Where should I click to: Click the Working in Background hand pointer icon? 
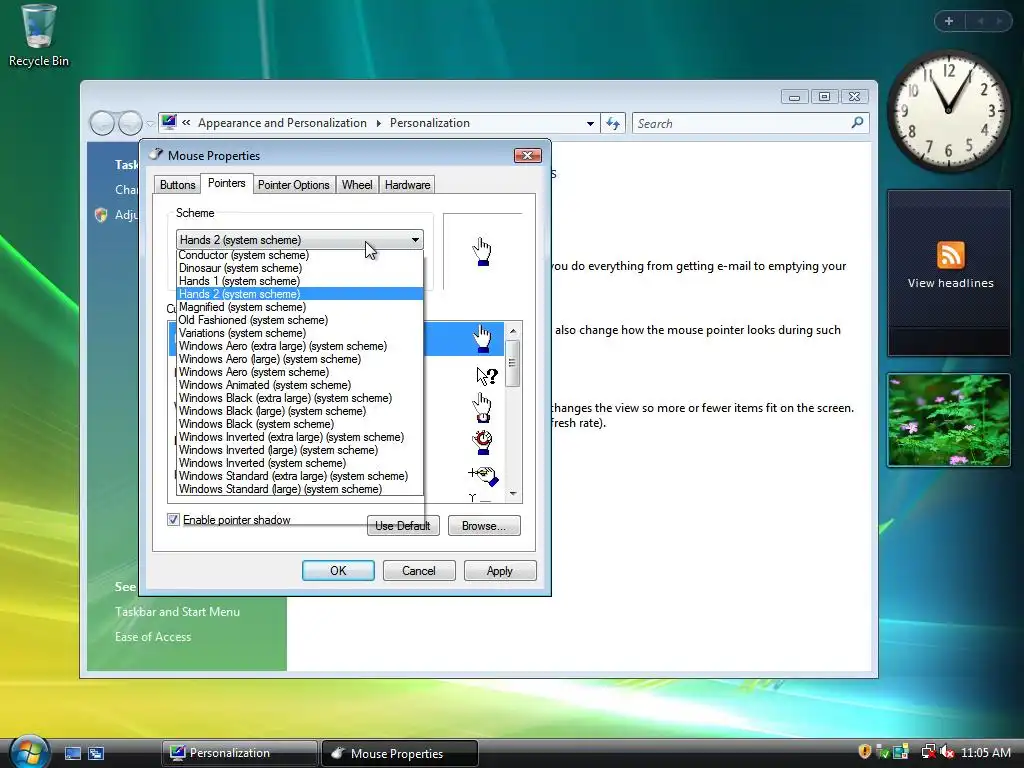coord(482,408)
